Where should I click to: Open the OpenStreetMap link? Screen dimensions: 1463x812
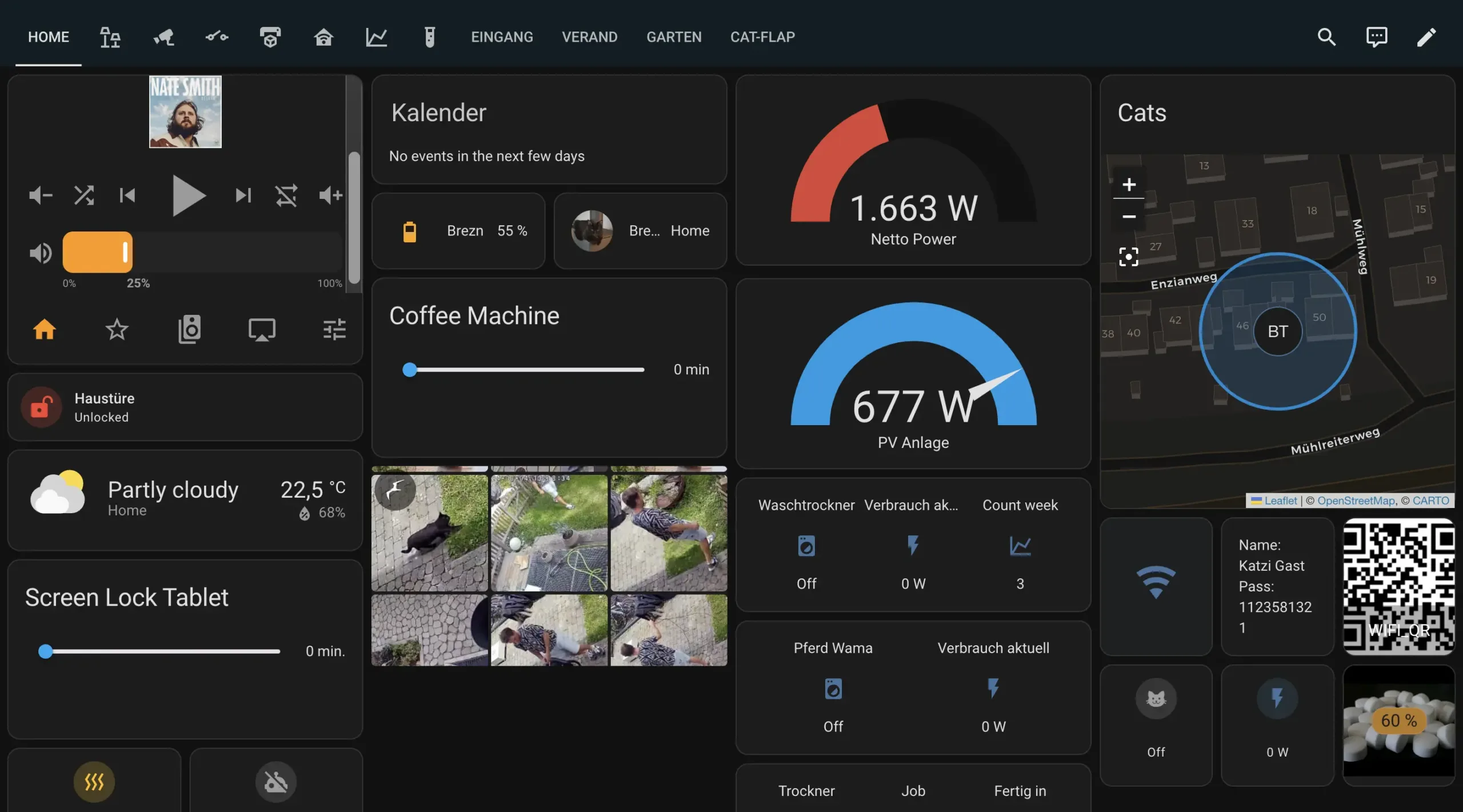point(1356,501)
